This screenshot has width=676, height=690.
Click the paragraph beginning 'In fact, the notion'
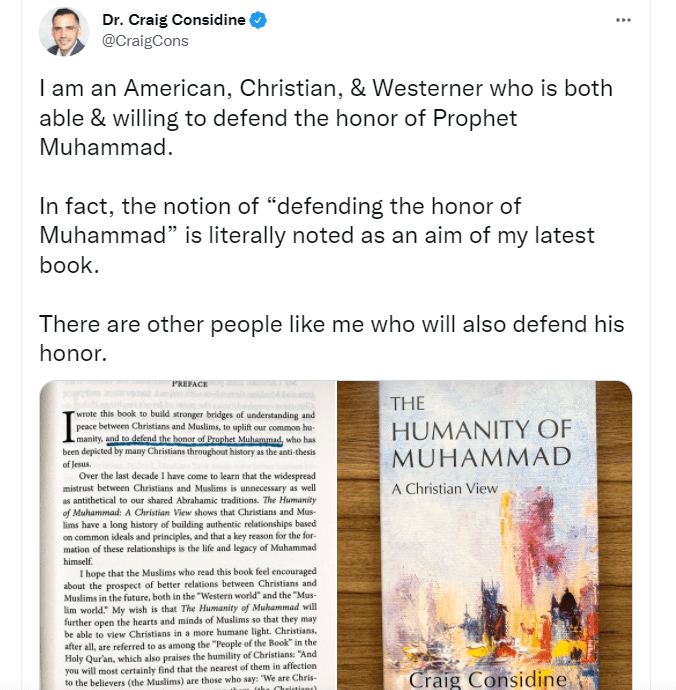pos(317,235)
